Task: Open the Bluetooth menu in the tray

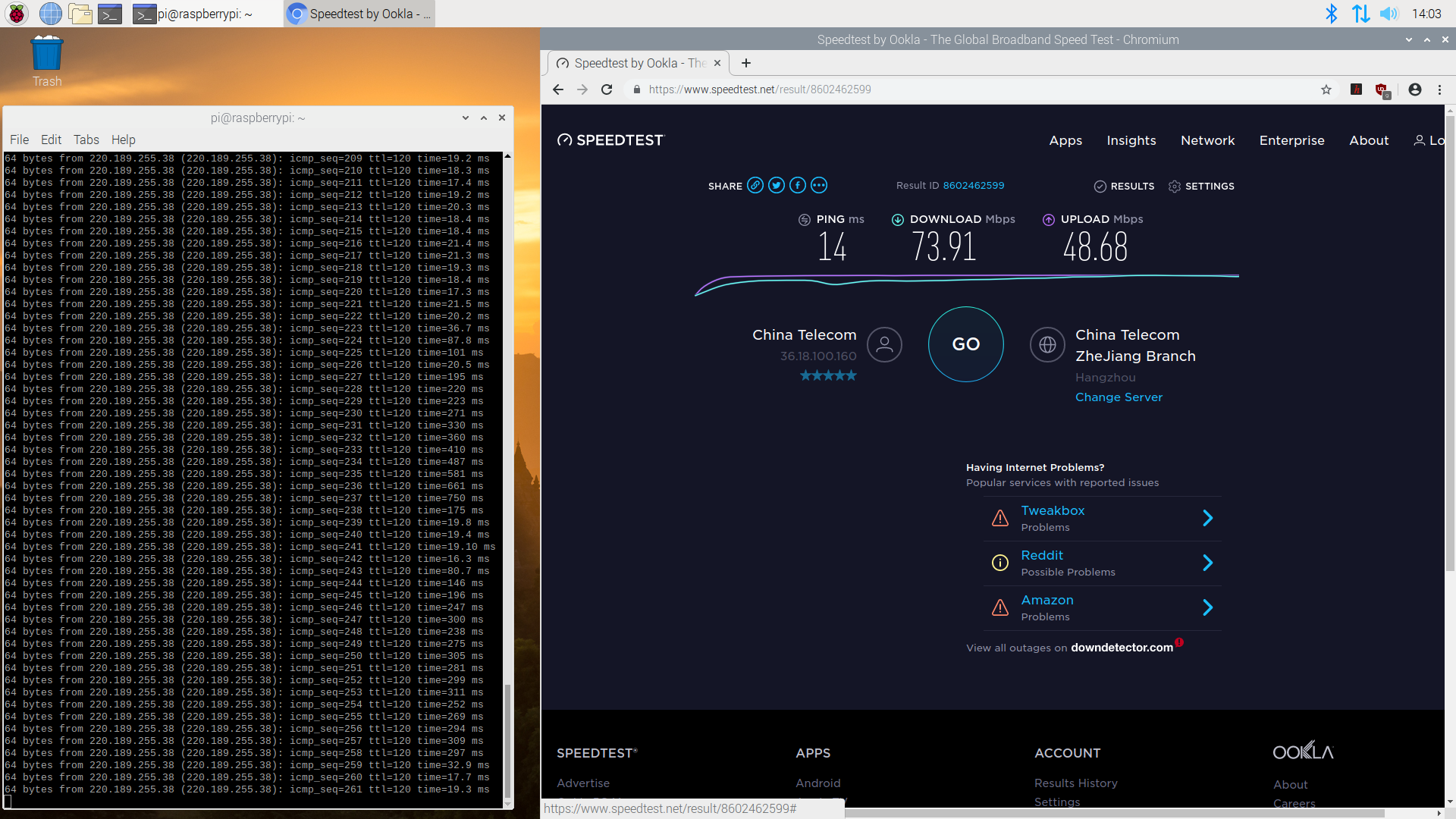Action: pos(1331,13)
